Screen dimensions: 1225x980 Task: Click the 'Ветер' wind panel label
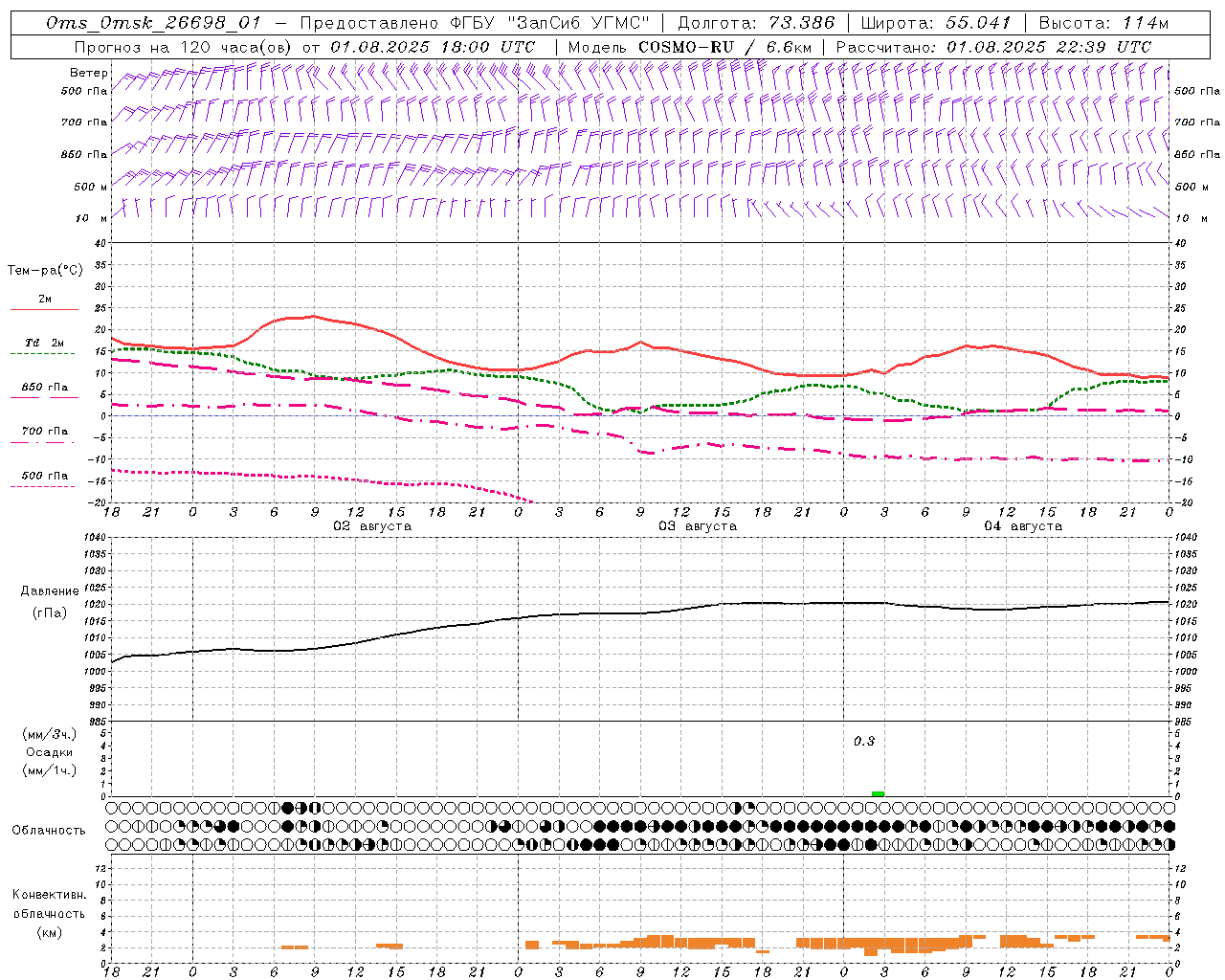(88, 73)
